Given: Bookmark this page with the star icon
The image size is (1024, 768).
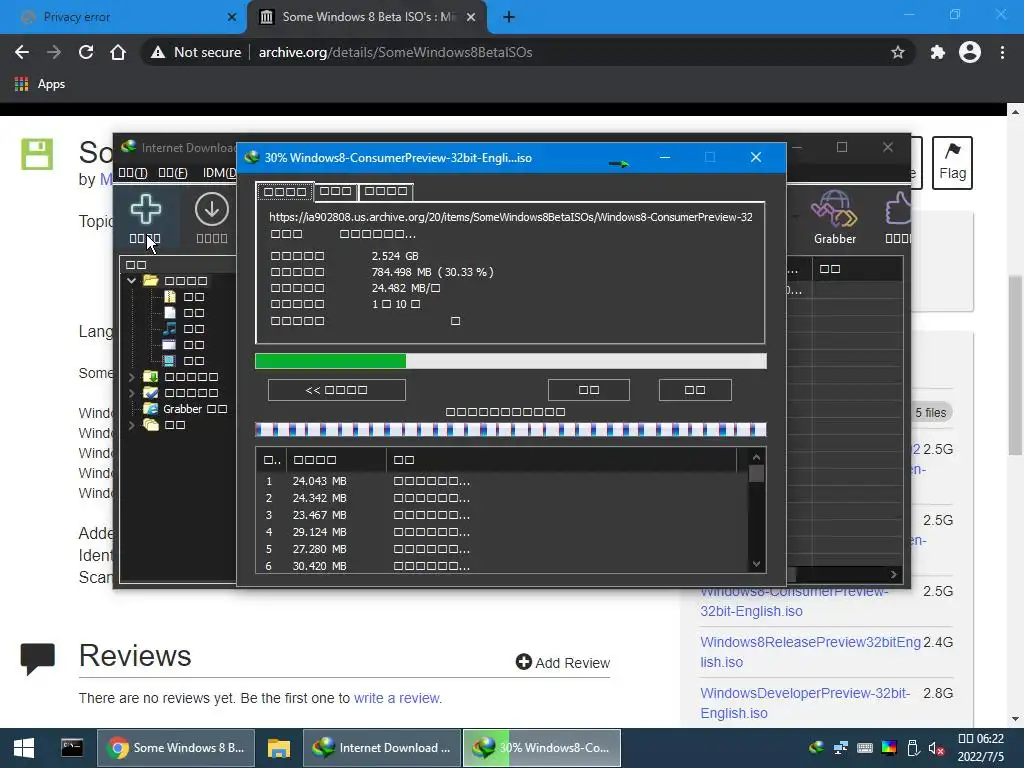Looking at the screenshot, I should (898, 52).
